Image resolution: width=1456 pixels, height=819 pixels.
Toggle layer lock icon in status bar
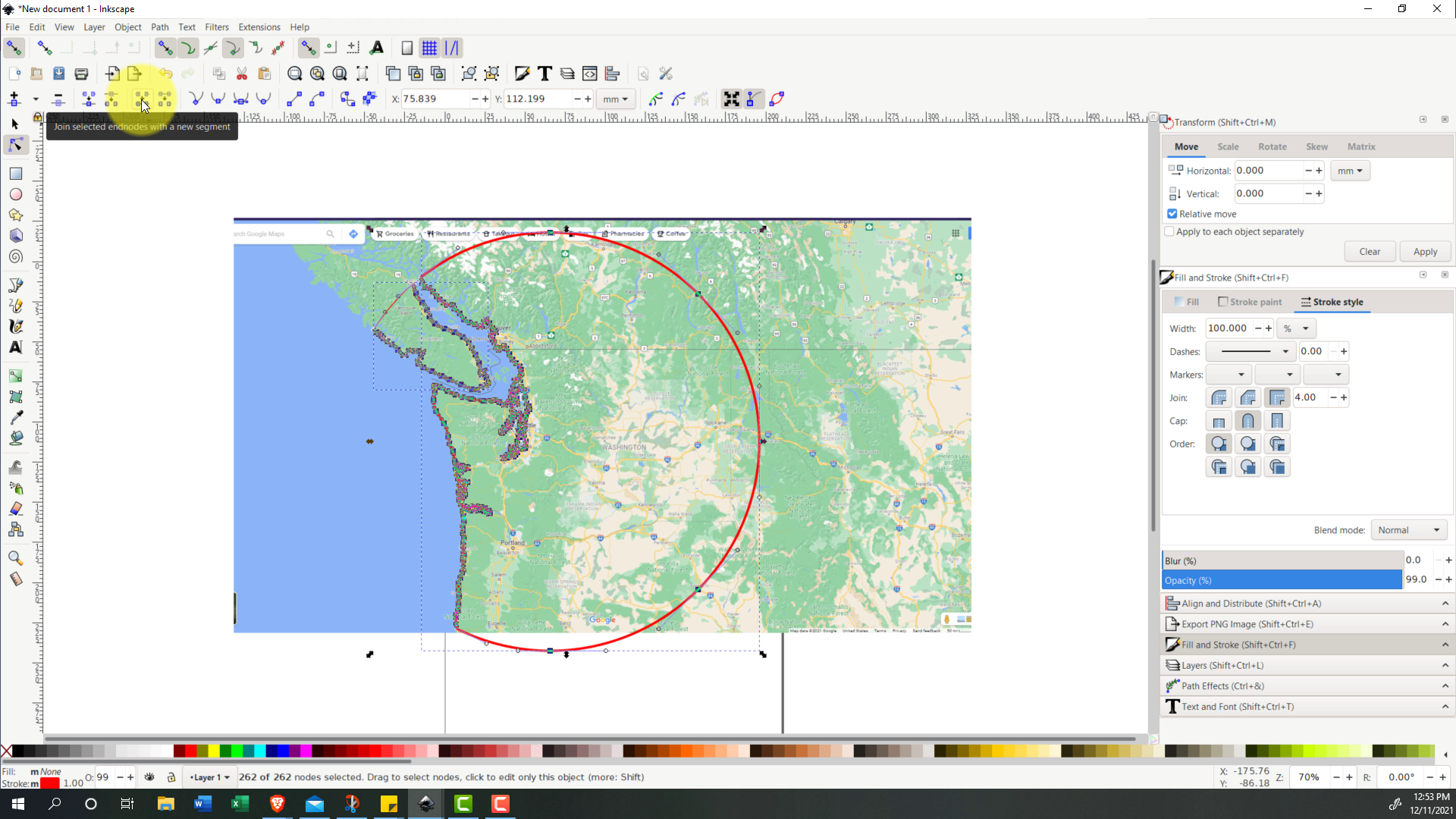pyautogui.click(x=171, y=777)
